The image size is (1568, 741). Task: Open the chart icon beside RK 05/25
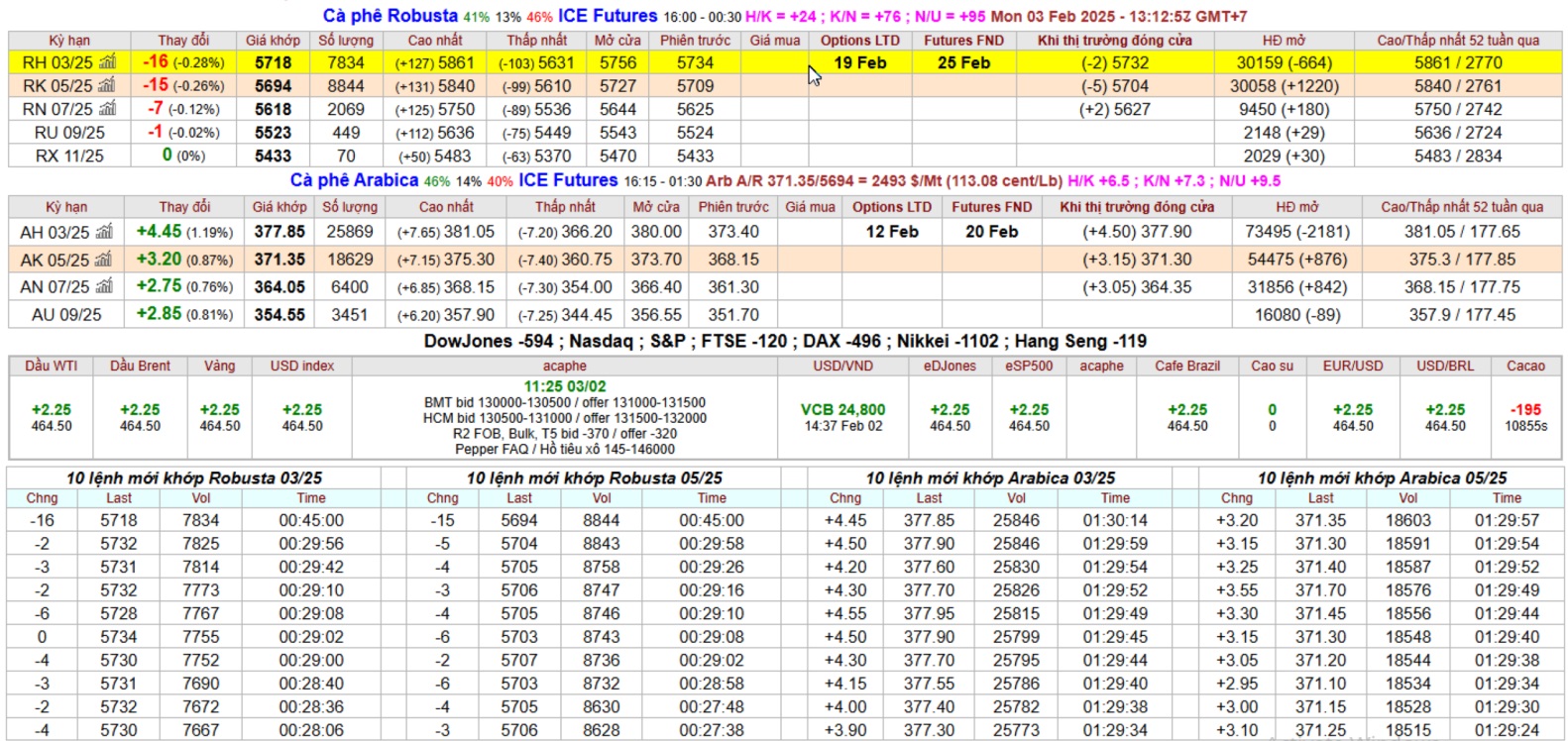click(107, 85)
